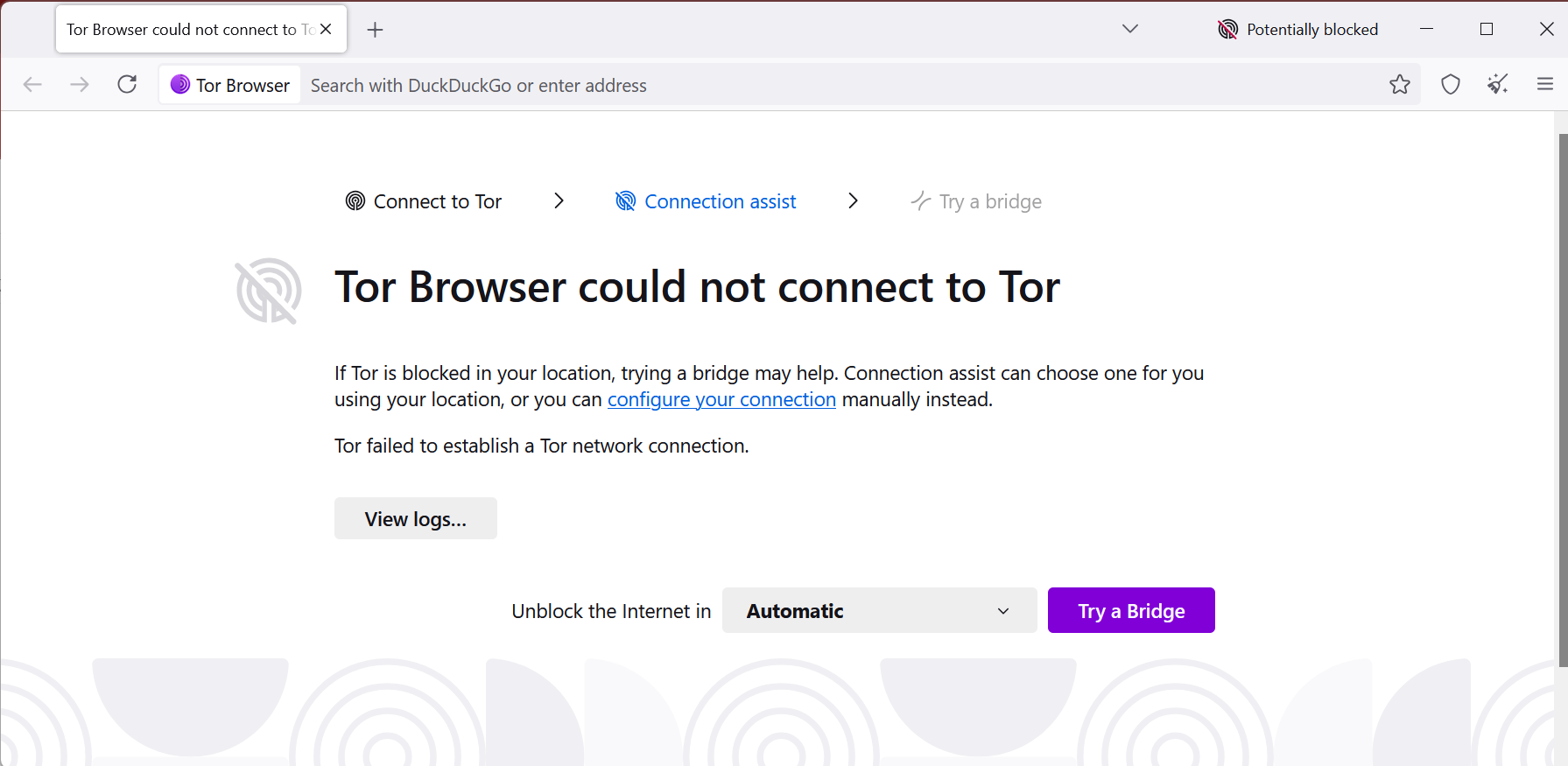Click the configure your connection link
1568x766 pixels.
pos(721,399)
